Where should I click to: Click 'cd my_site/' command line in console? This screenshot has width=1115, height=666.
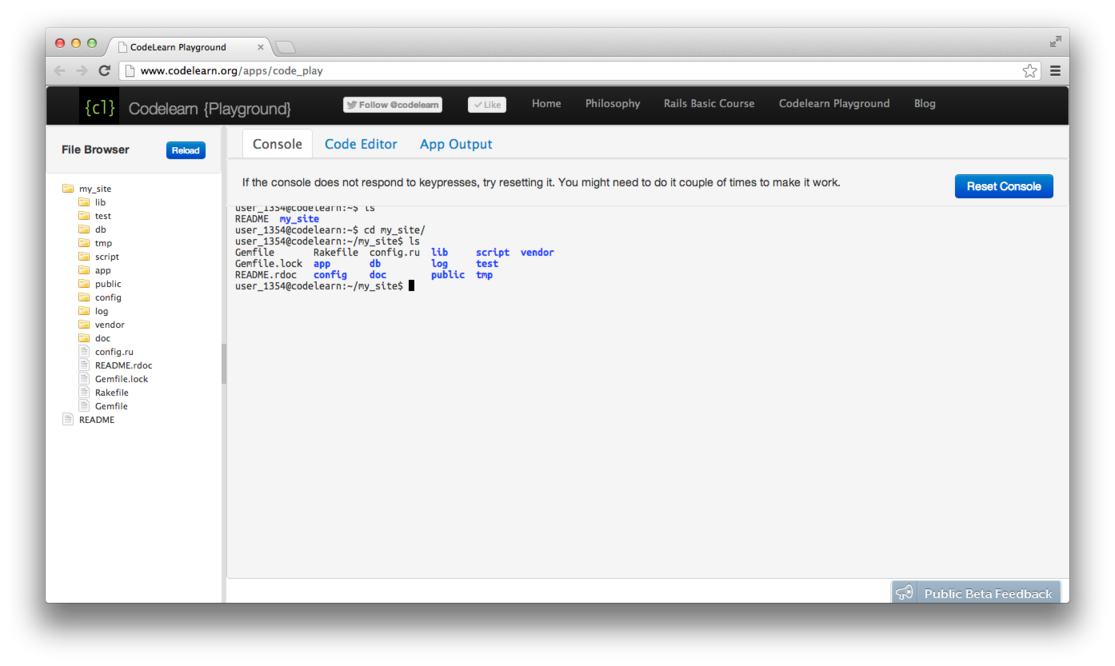pyautogui.click(x=330, y=230)
